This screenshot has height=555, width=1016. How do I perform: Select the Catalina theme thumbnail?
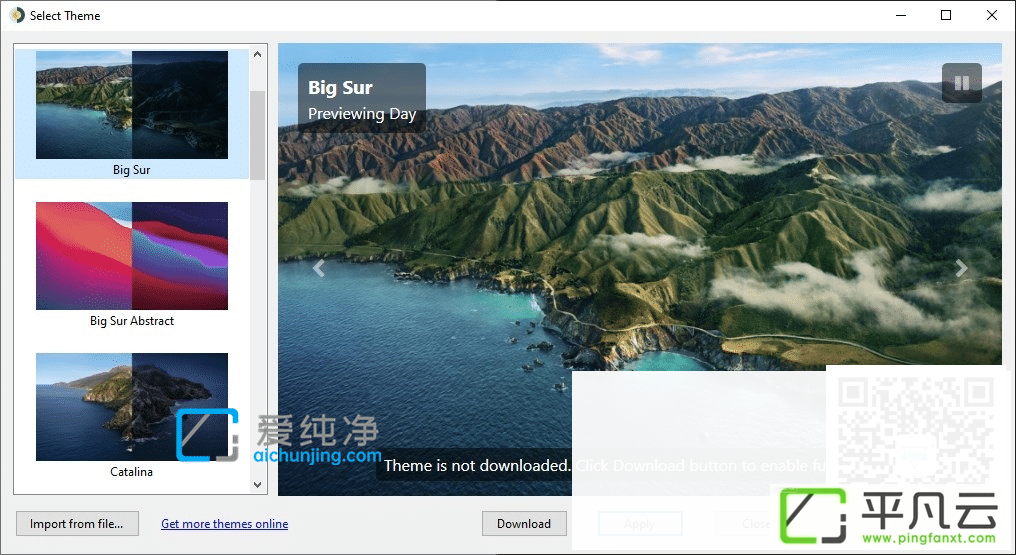tap(132, 407)
